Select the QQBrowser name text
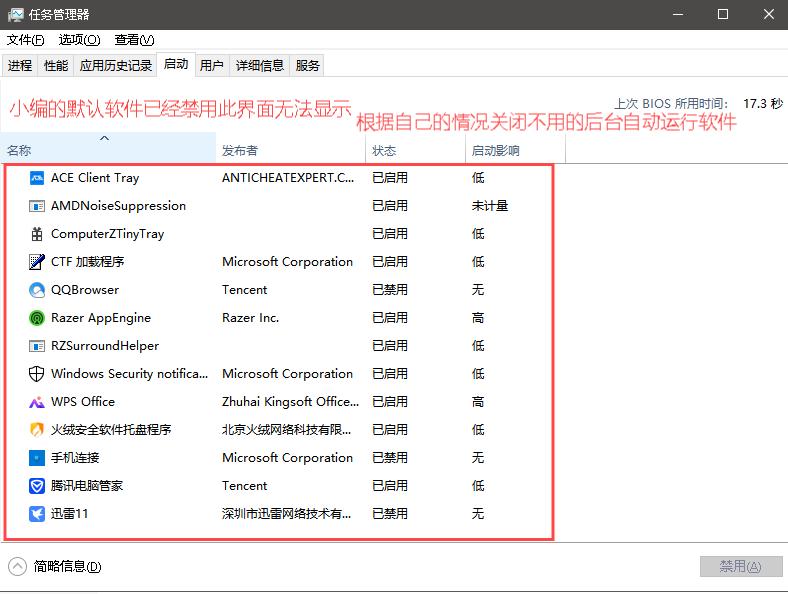Image resolution: width=788 pixels, height=594 pixels. click(85, 290)
